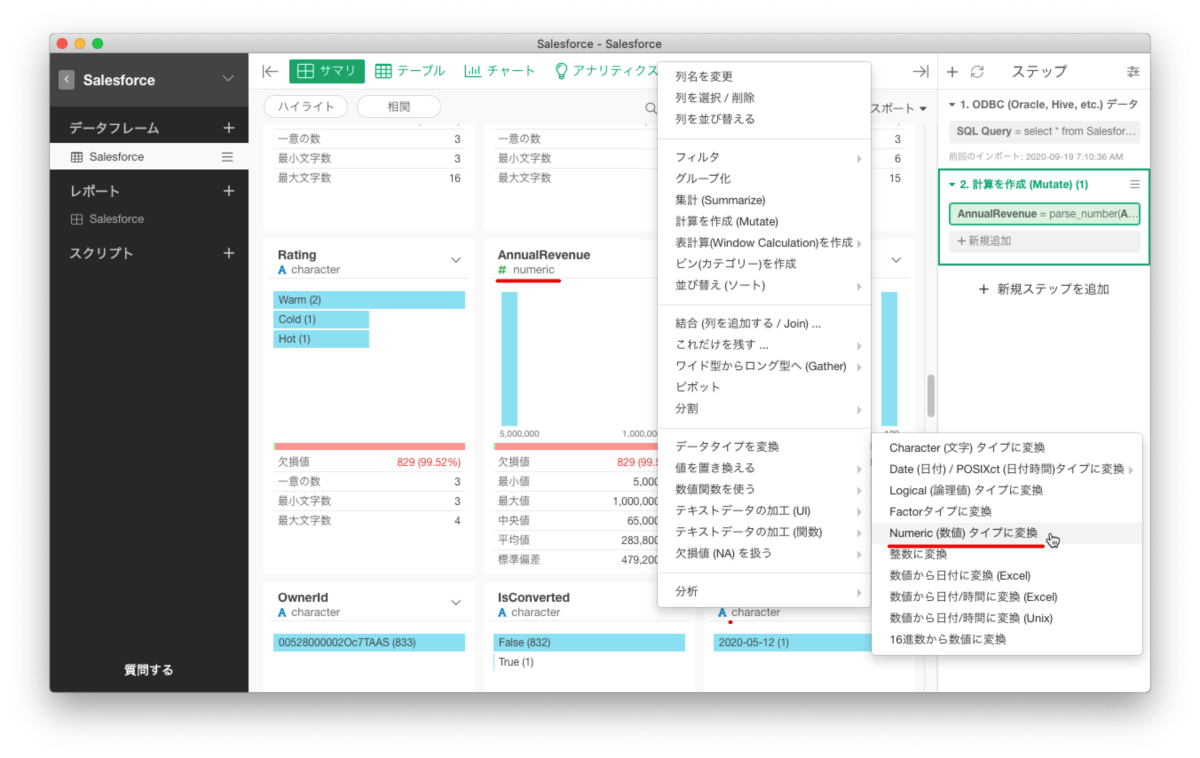
Task: Add a new script
Action: tap(229, 253)
